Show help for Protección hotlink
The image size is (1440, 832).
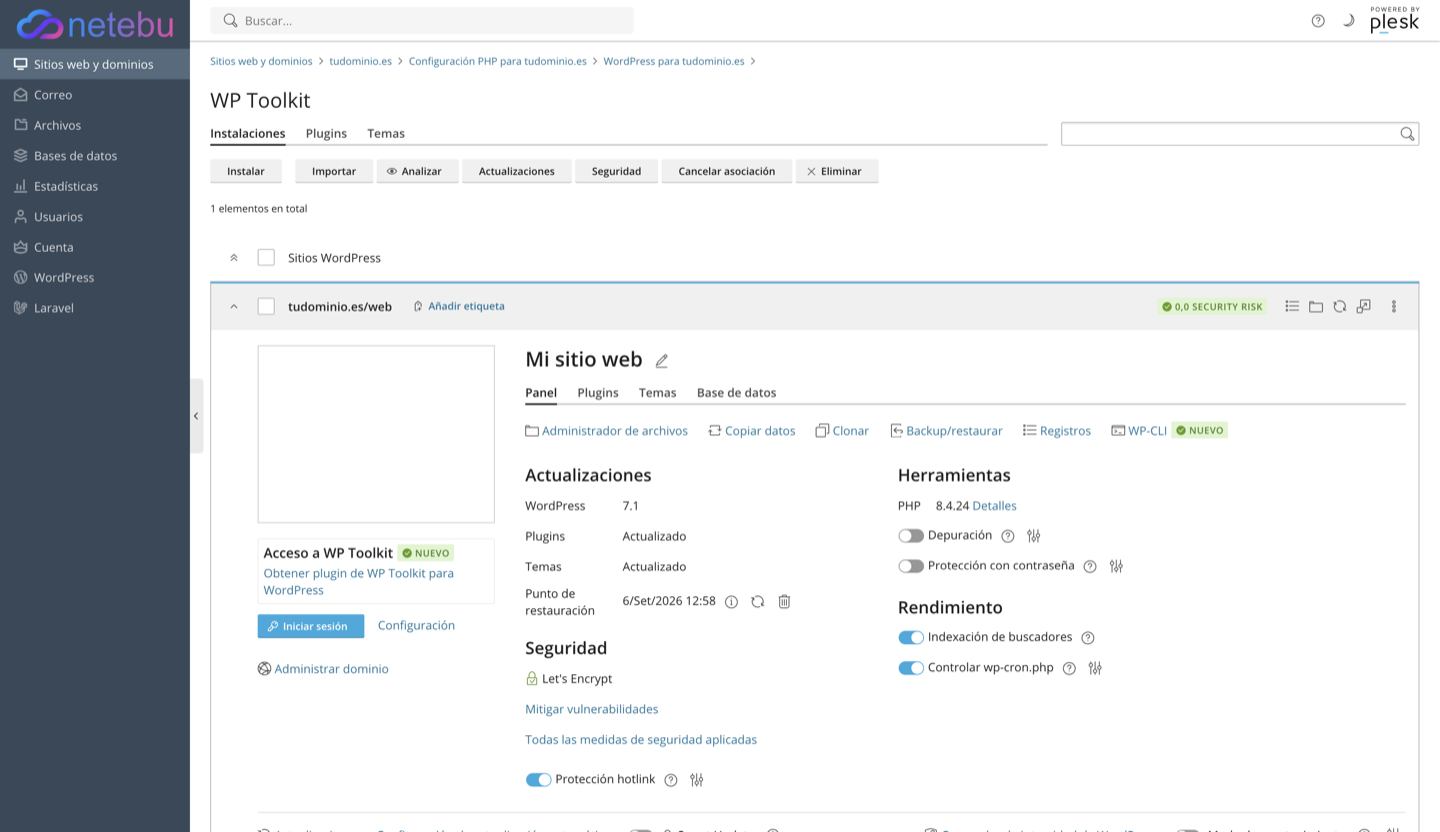click(x=671, y=780)
